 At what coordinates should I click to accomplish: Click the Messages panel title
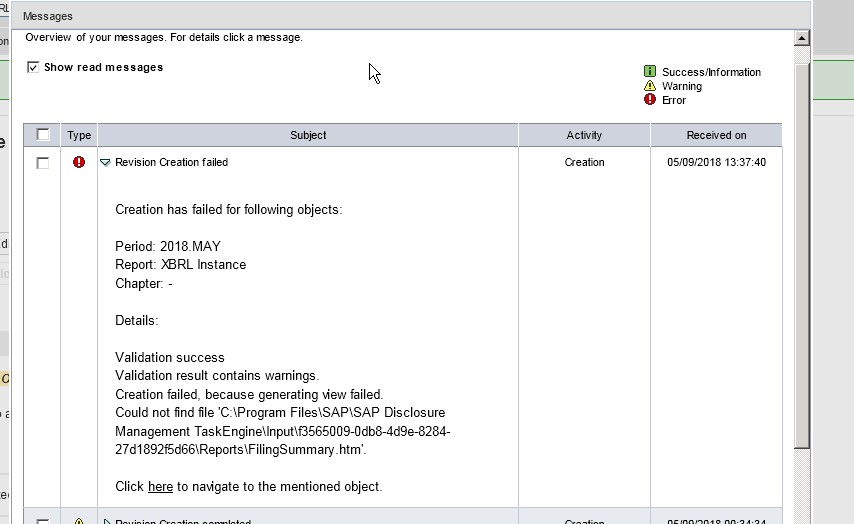47,16
